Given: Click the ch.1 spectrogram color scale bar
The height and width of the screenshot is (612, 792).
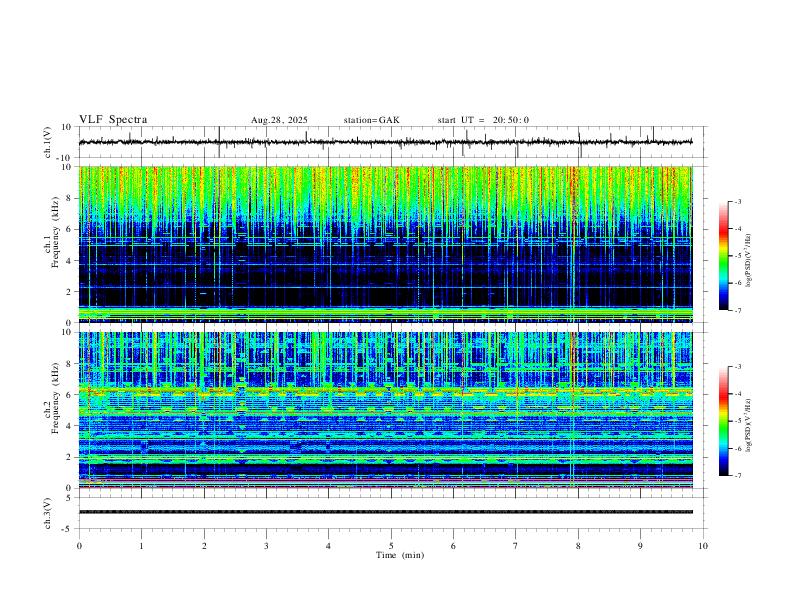Looking at the screenshot, I should [723, 256].
